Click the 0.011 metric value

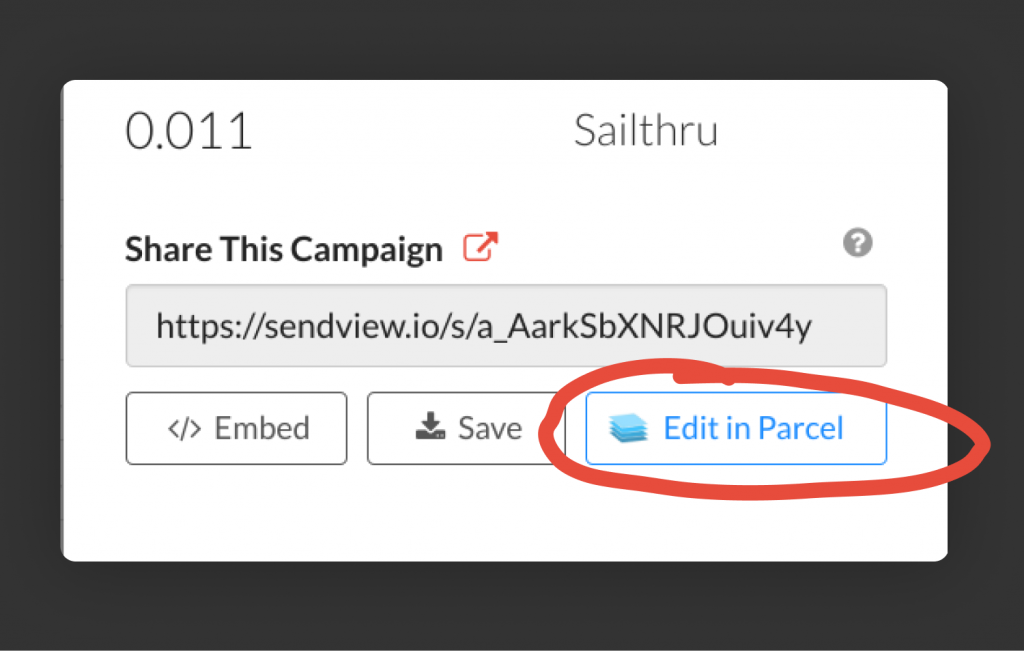[x=188, y=131]
